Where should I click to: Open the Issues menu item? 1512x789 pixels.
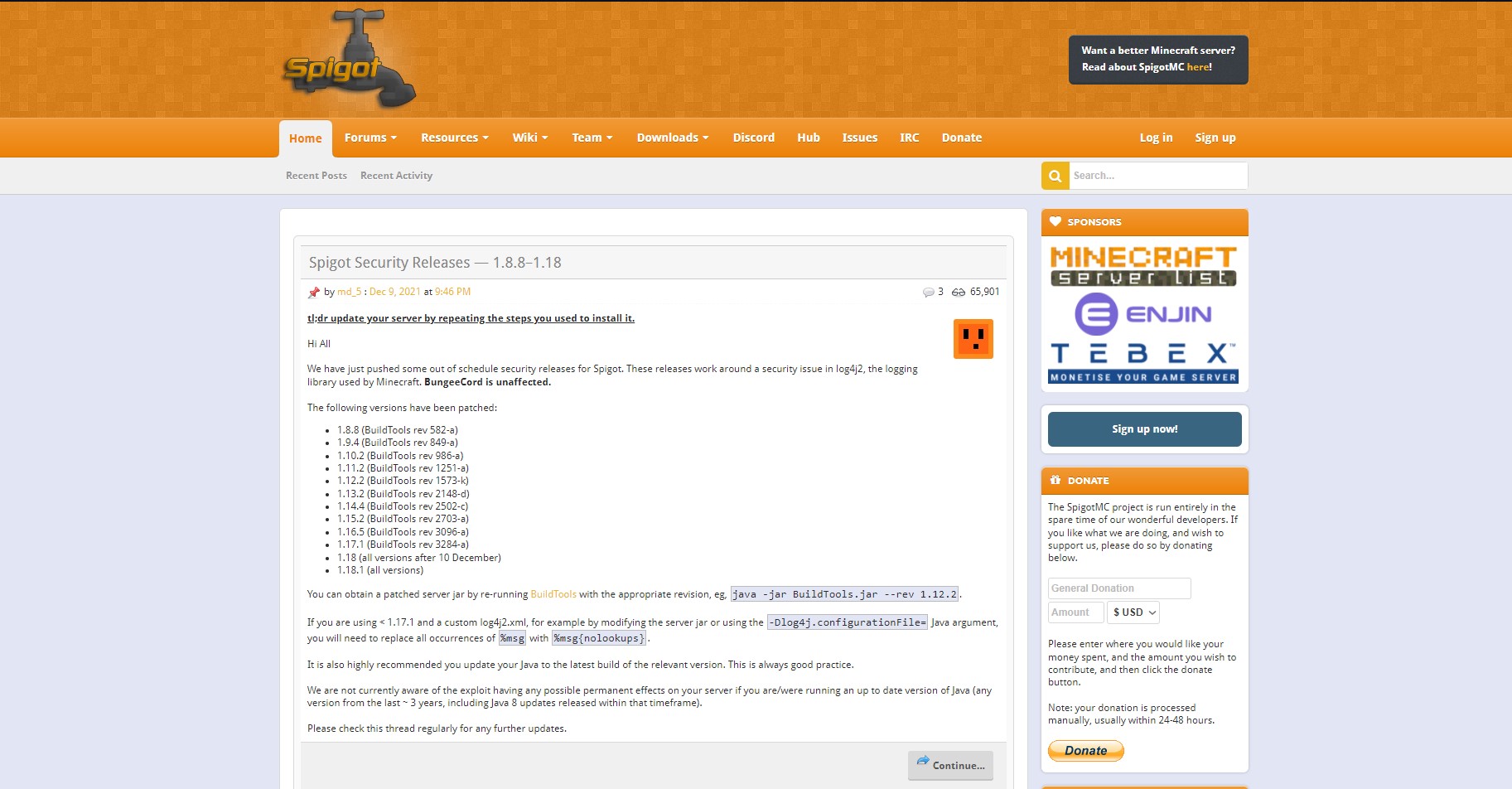(860, 138)
